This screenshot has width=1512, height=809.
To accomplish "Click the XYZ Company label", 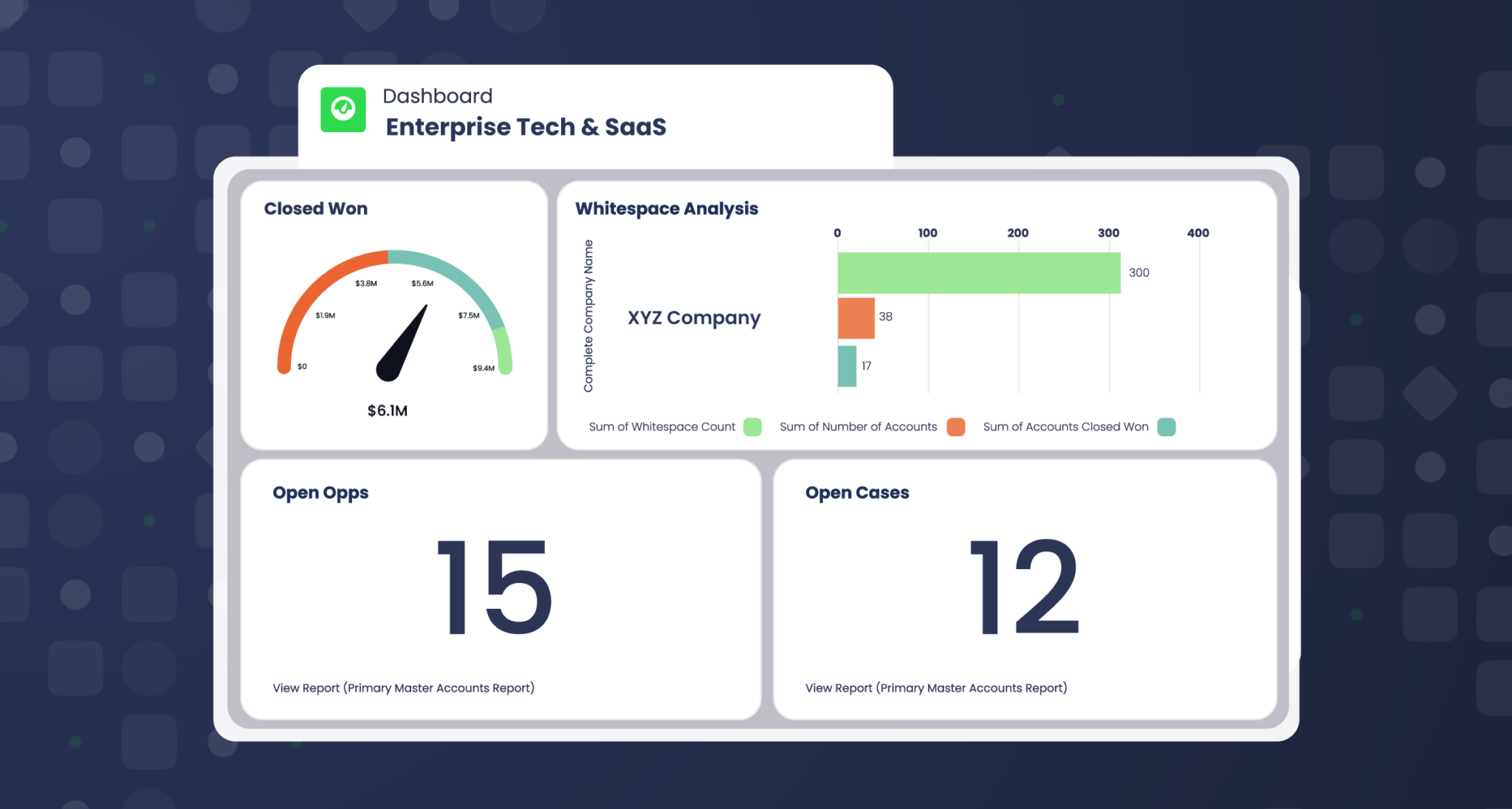I will (x=694, y=318).
